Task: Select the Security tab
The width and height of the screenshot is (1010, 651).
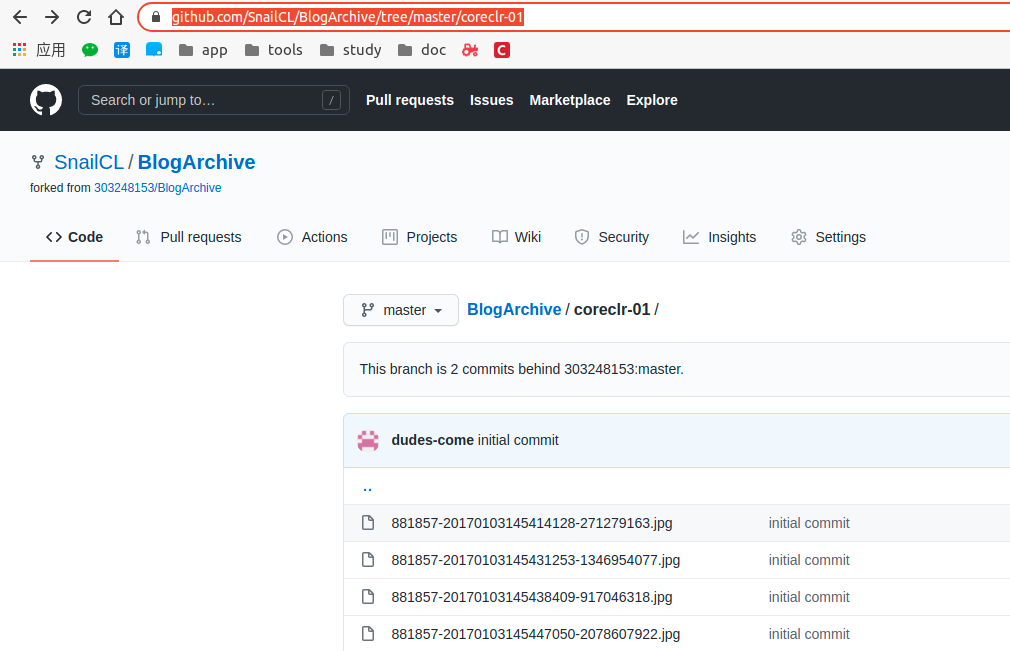Action: coord(611,237)
